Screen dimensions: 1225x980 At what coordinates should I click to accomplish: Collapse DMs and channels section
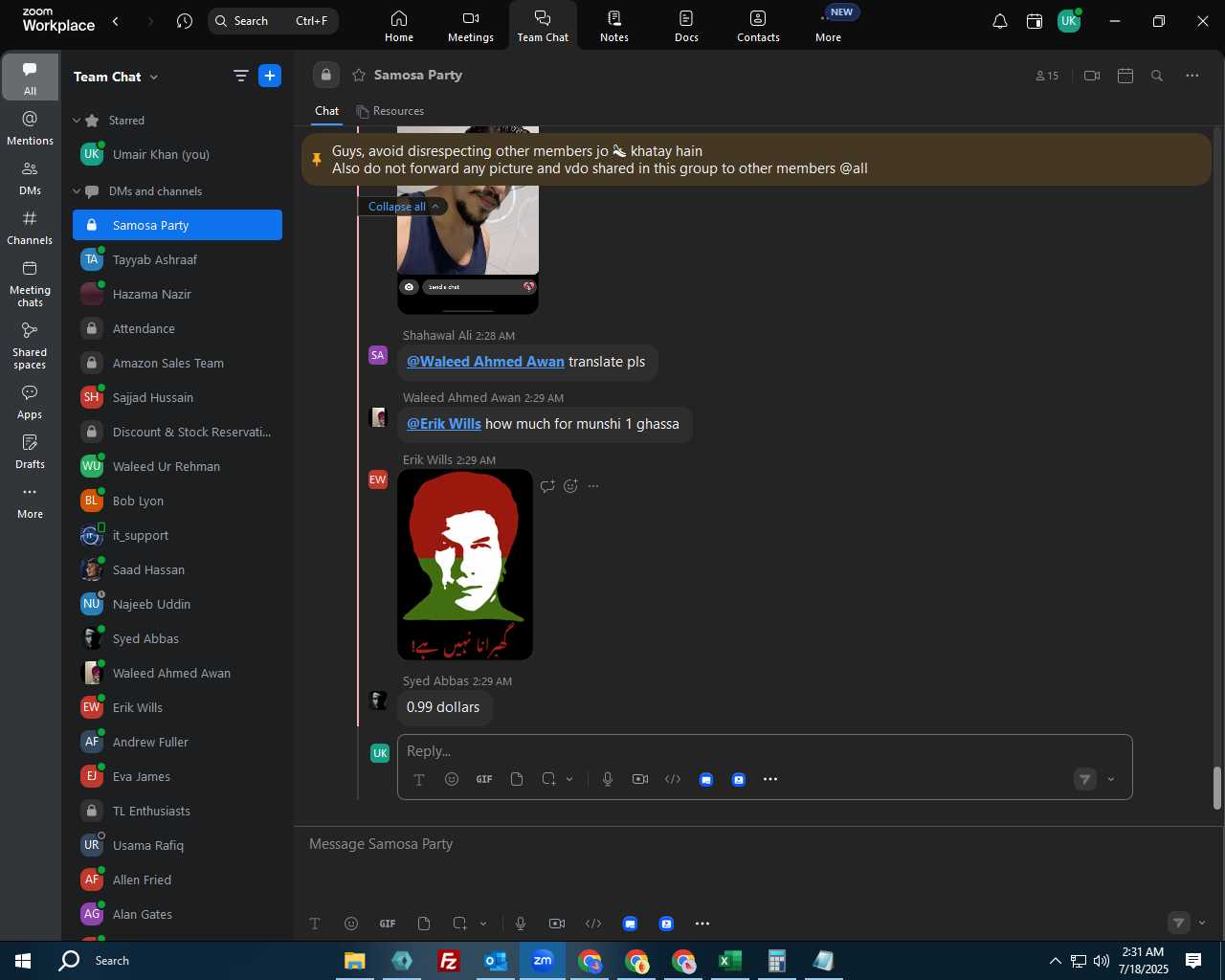(77, 191)
